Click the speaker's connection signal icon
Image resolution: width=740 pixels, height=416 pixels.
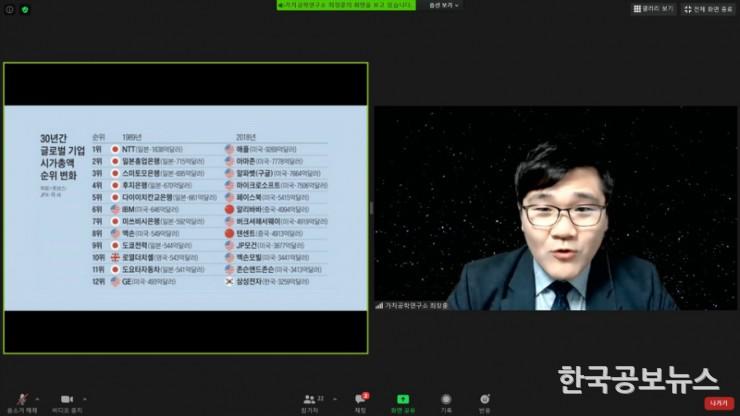(x=379, y=306)
